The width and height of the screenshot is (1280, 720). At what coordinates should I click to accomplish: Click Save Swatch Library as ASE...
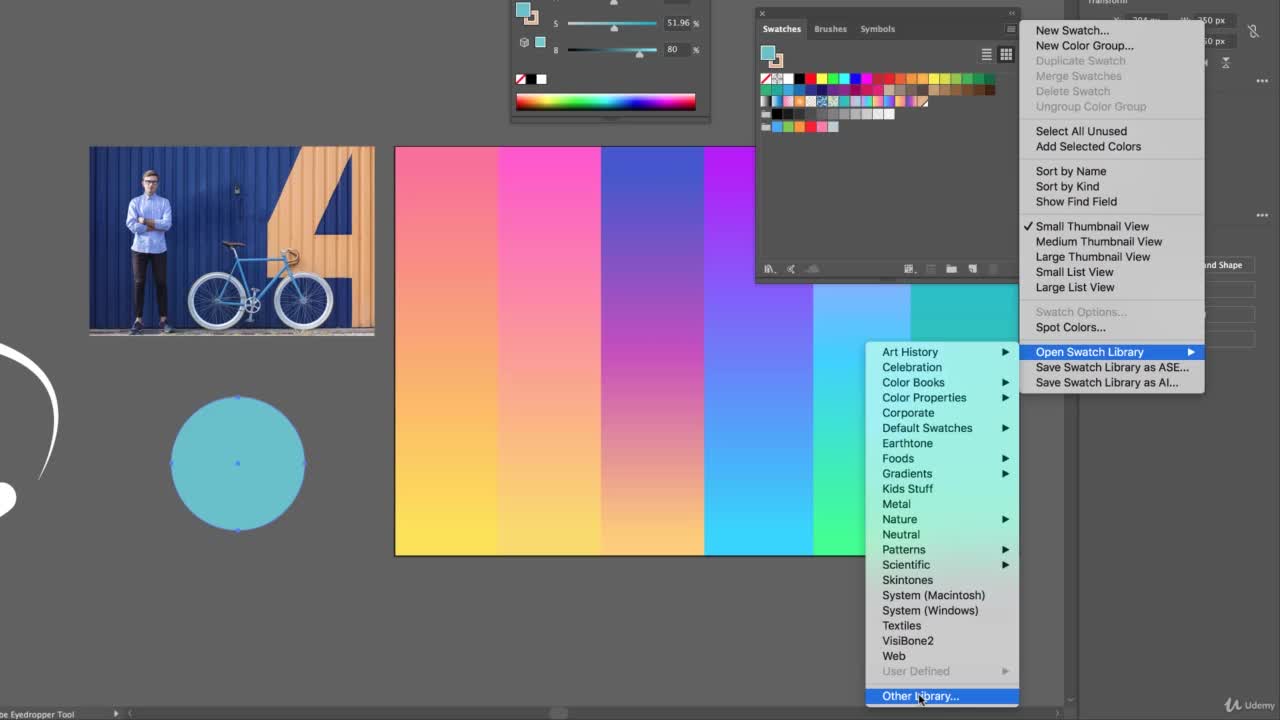(1112, 367)
